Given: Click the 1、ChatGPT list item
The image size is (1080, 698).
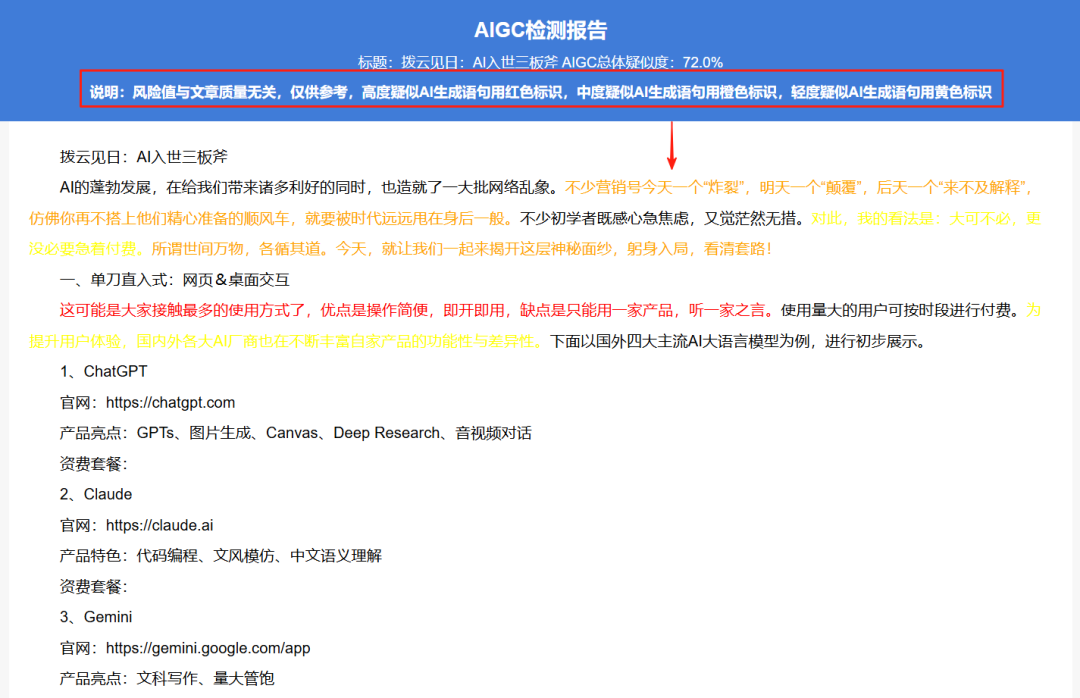Looking at the screenshot, I should click(103, 371).
